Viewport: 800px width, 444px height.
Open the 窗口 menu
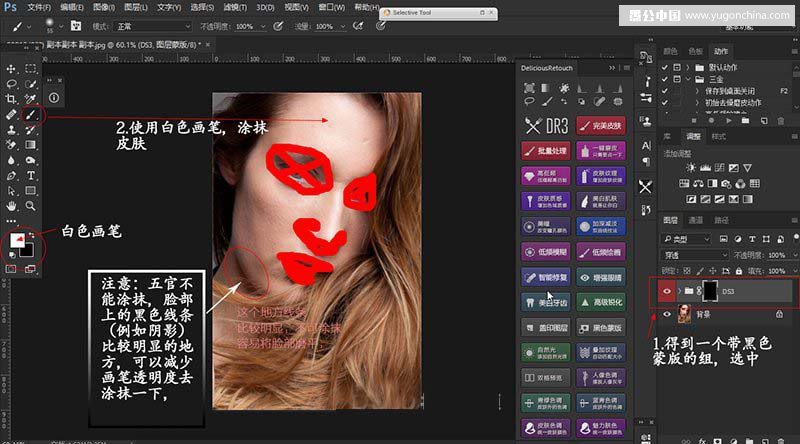point(332,7)
